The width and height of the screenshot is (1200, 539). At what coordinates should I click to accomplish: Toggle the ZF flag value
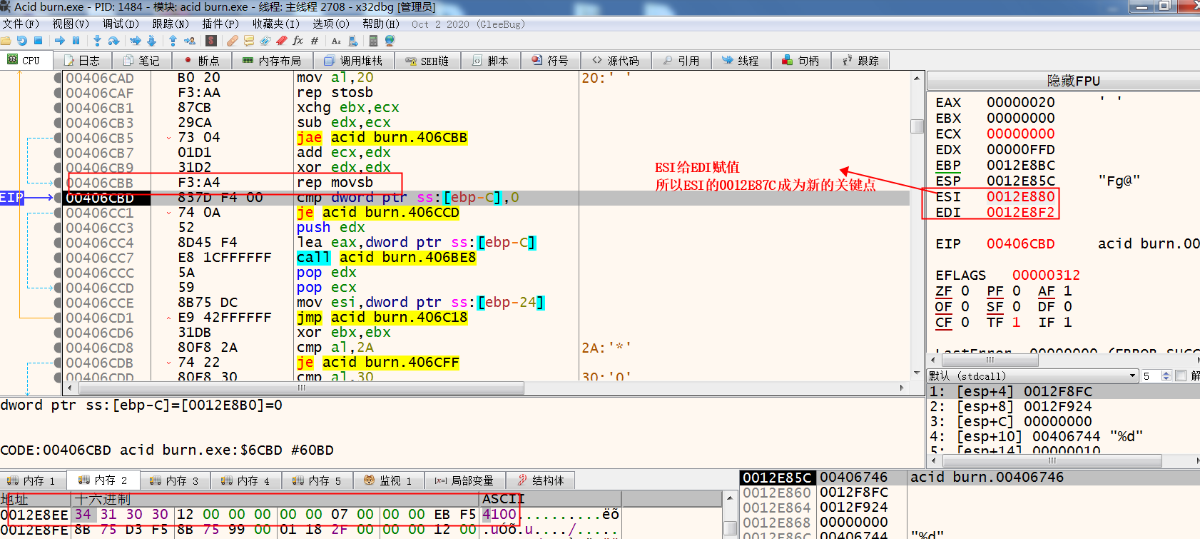click(x=963, y=291)
